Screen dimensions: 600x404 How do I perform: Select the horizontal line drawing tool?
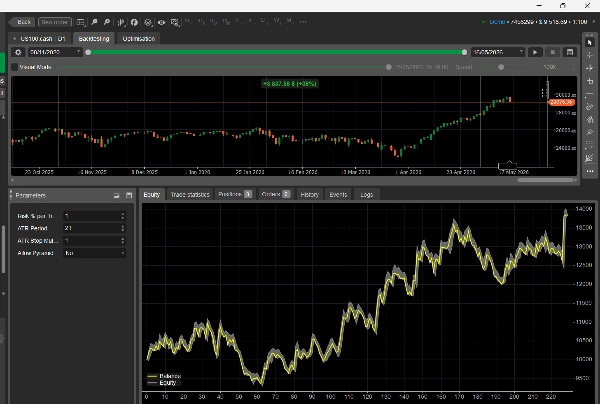[590, 94]
